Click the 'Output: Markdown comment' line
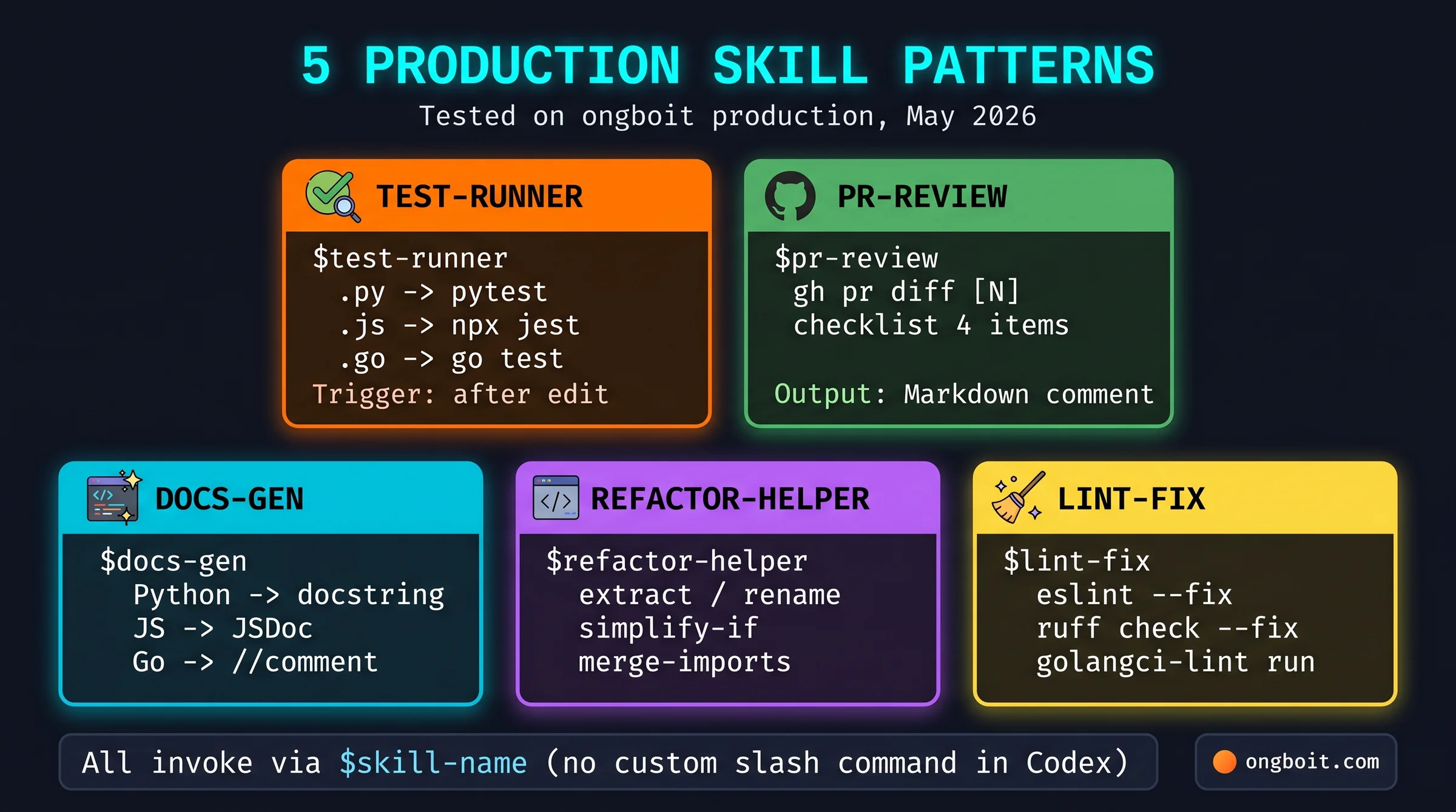Viewport: 1456px width, 812px height. 964,394
